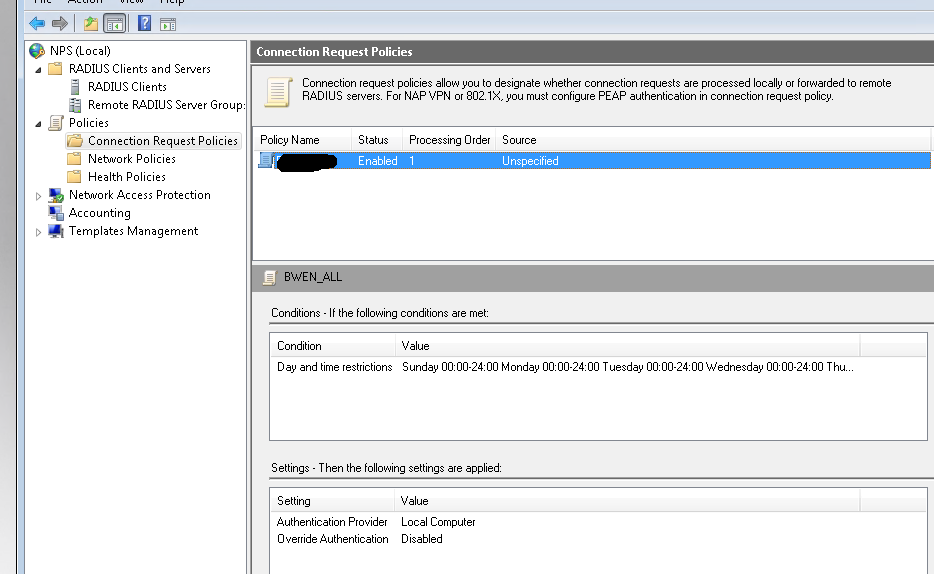This screenshot has width=934, height=574.
Task: Collapse the RADIUS Clients and Servers node
Action: [x=39, y=70]
